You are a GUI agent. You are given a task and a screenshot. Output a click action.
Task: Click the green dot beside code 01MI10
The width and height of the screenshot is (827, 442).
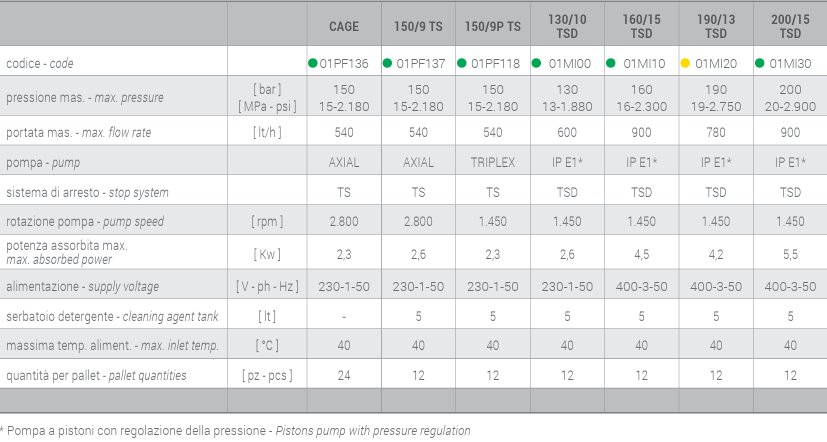[x=611, y=63]
